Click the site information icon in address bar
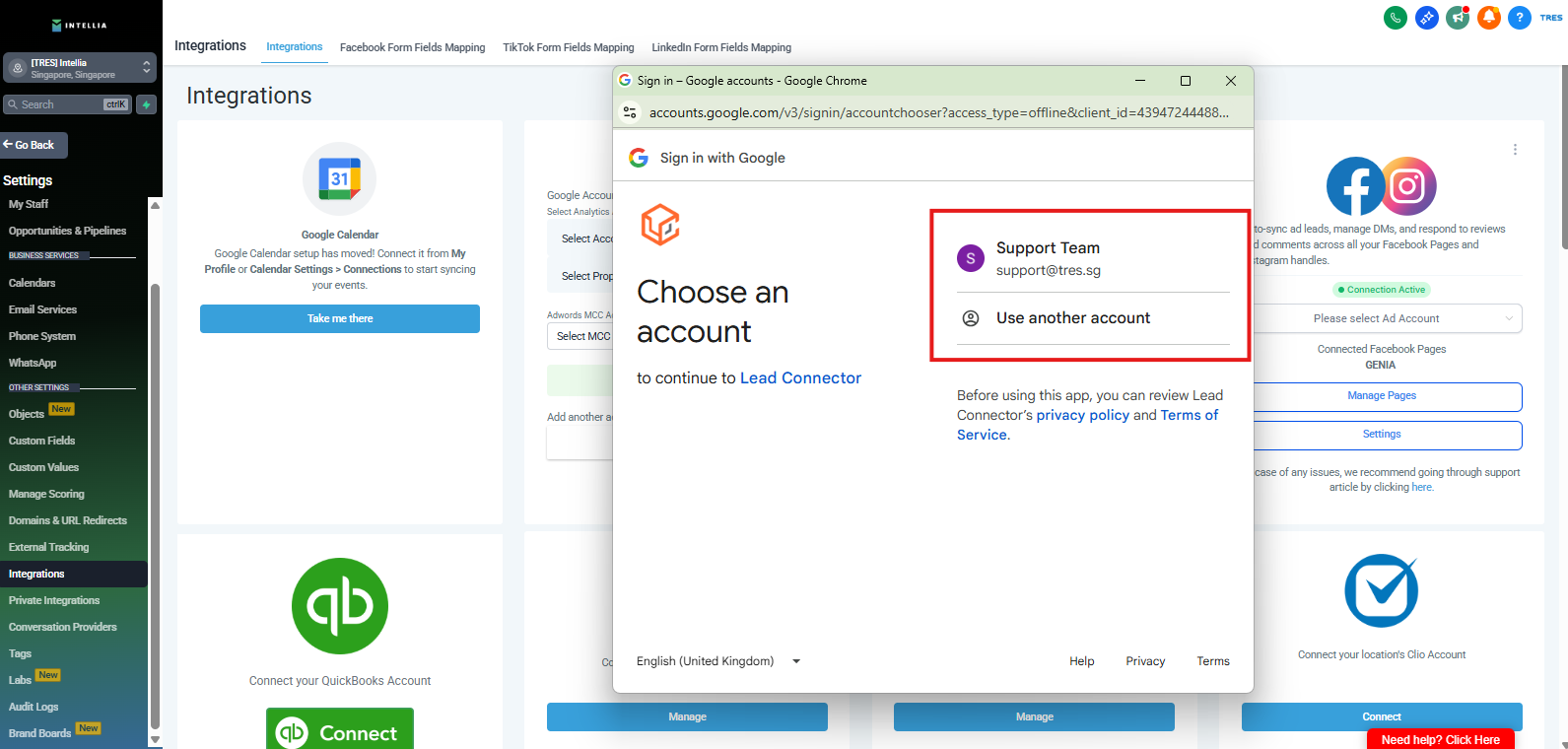Viewport: 1568px width, 749px height. click(x=630, y=112)
